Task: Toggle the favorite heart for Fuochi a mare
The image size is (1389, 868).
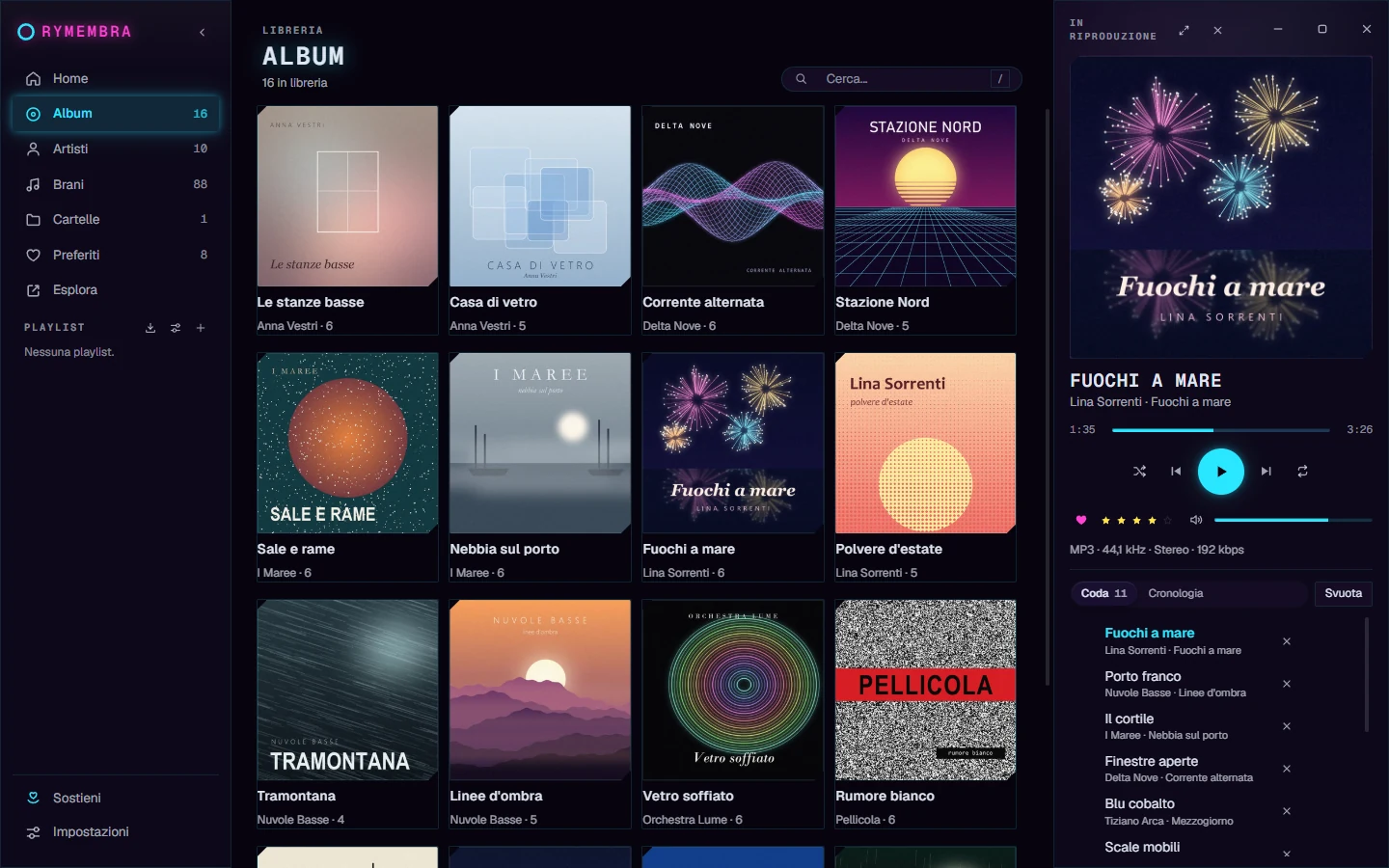Action: click(1080, 520)
